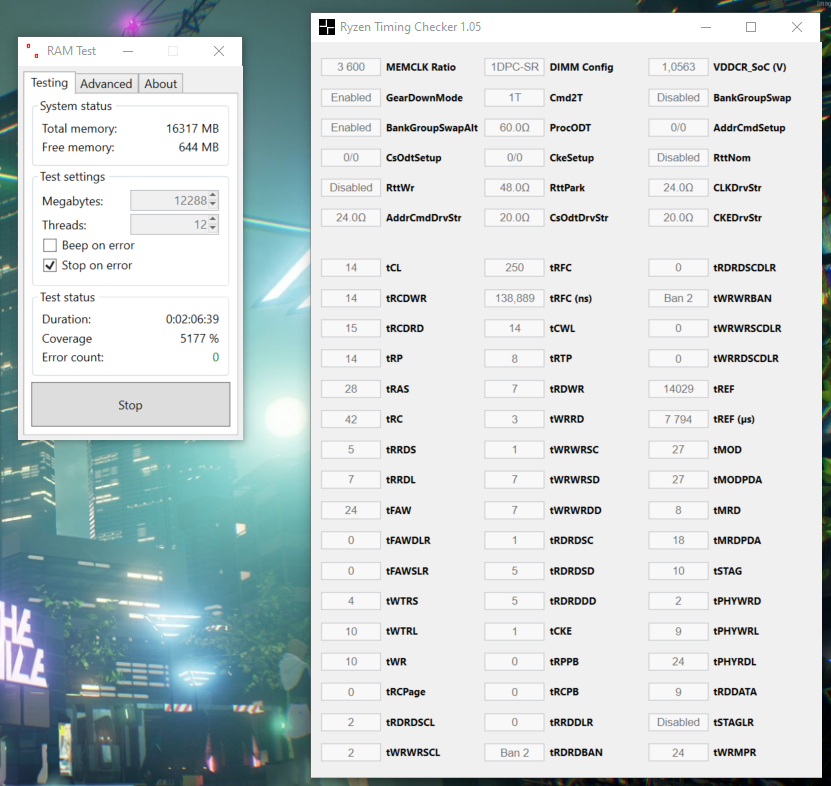
Task: Uncheck the Stop on error checkbox
Action: pos(50,266)
